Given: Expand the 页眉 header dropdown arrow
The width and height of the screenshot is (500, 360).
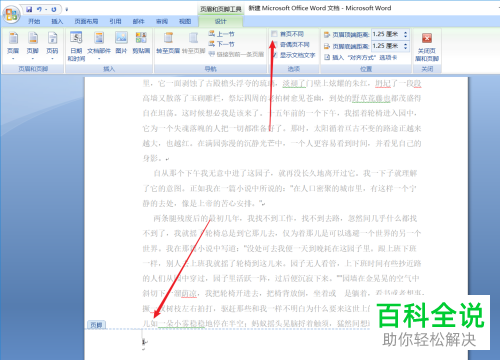Looking at the screenshot, I should [x=13, y=59].
